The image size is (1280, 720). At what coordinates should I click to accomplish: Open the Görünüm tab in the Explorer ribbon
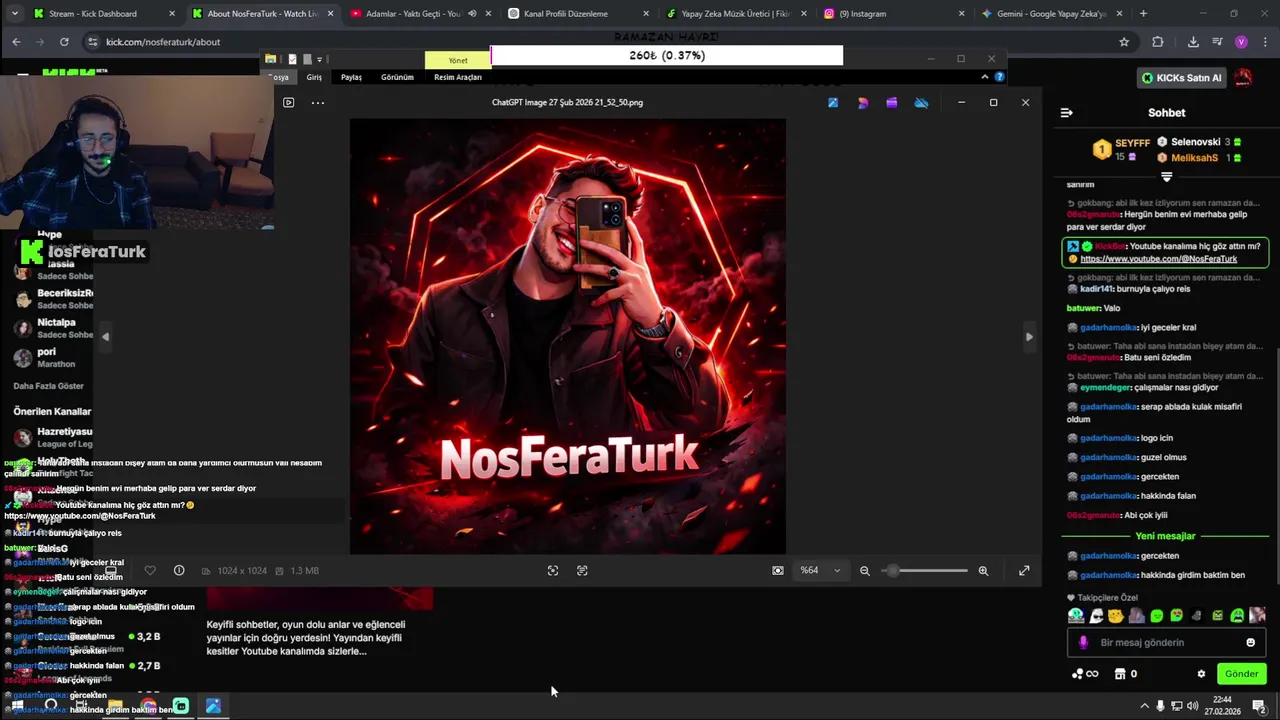[x=397, y=77]
